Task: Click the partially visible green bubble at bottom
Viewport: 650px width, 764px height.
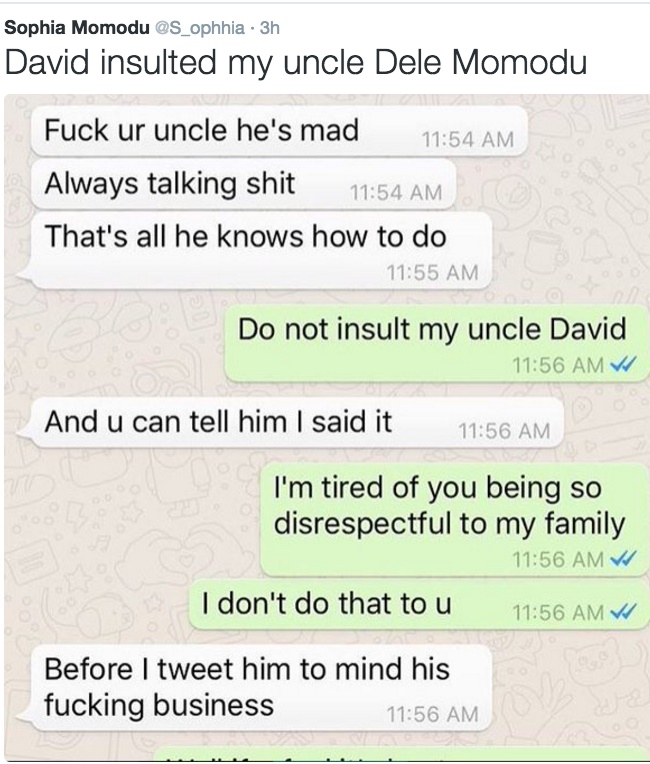Action: tap(402, 753)
